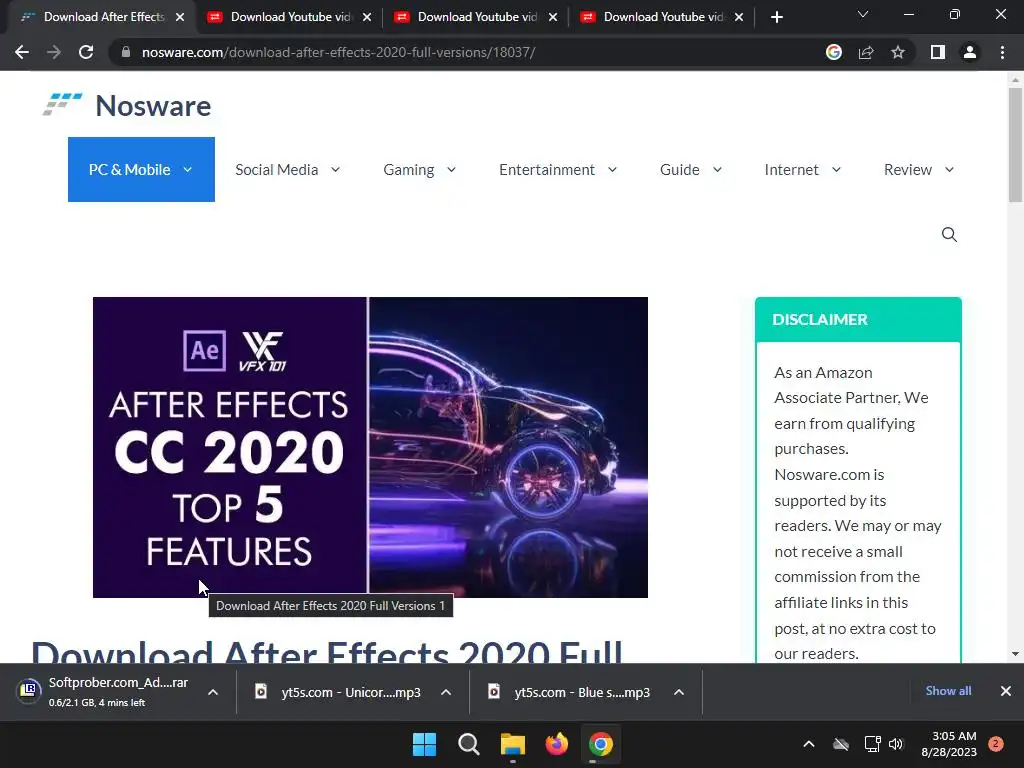Open the Social Media menu
Screen dimensions: 1024x768
287,170
